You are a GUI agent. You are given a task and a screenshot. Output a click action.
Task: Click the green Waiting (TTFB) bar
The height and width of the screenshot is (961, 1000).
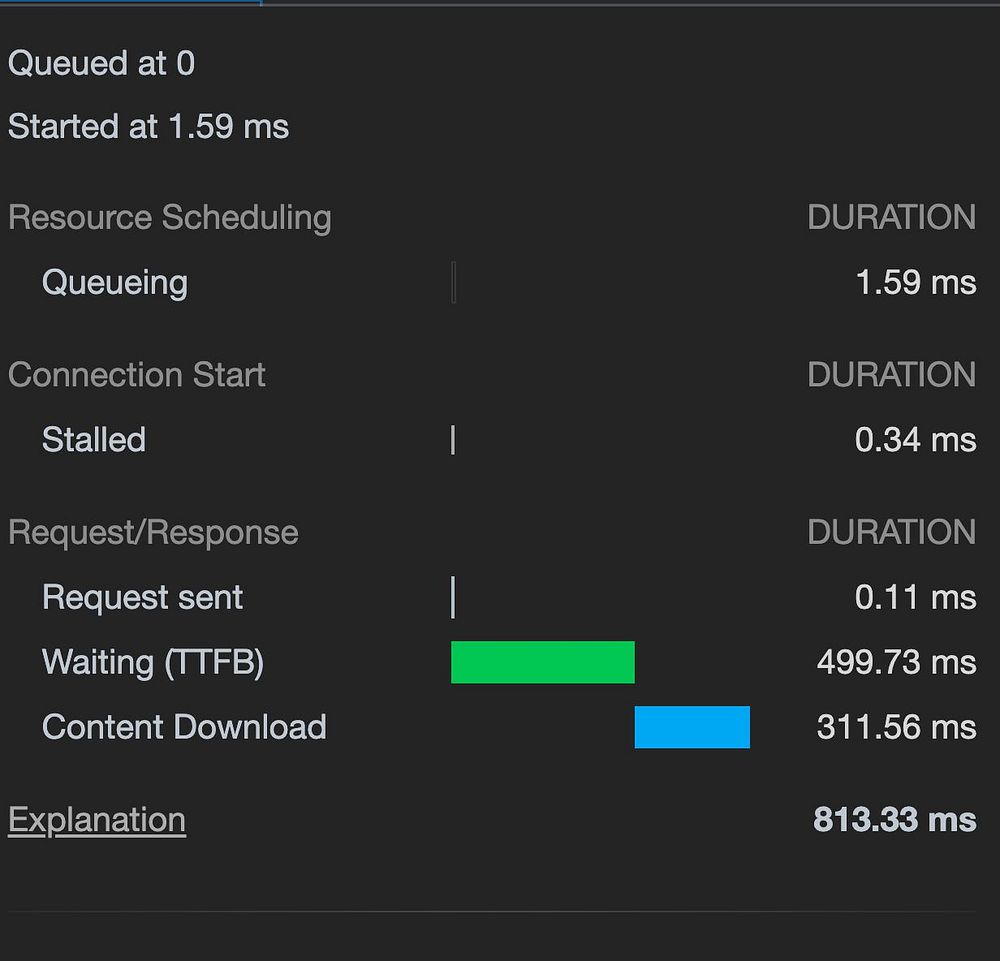[x=543, y=662]
